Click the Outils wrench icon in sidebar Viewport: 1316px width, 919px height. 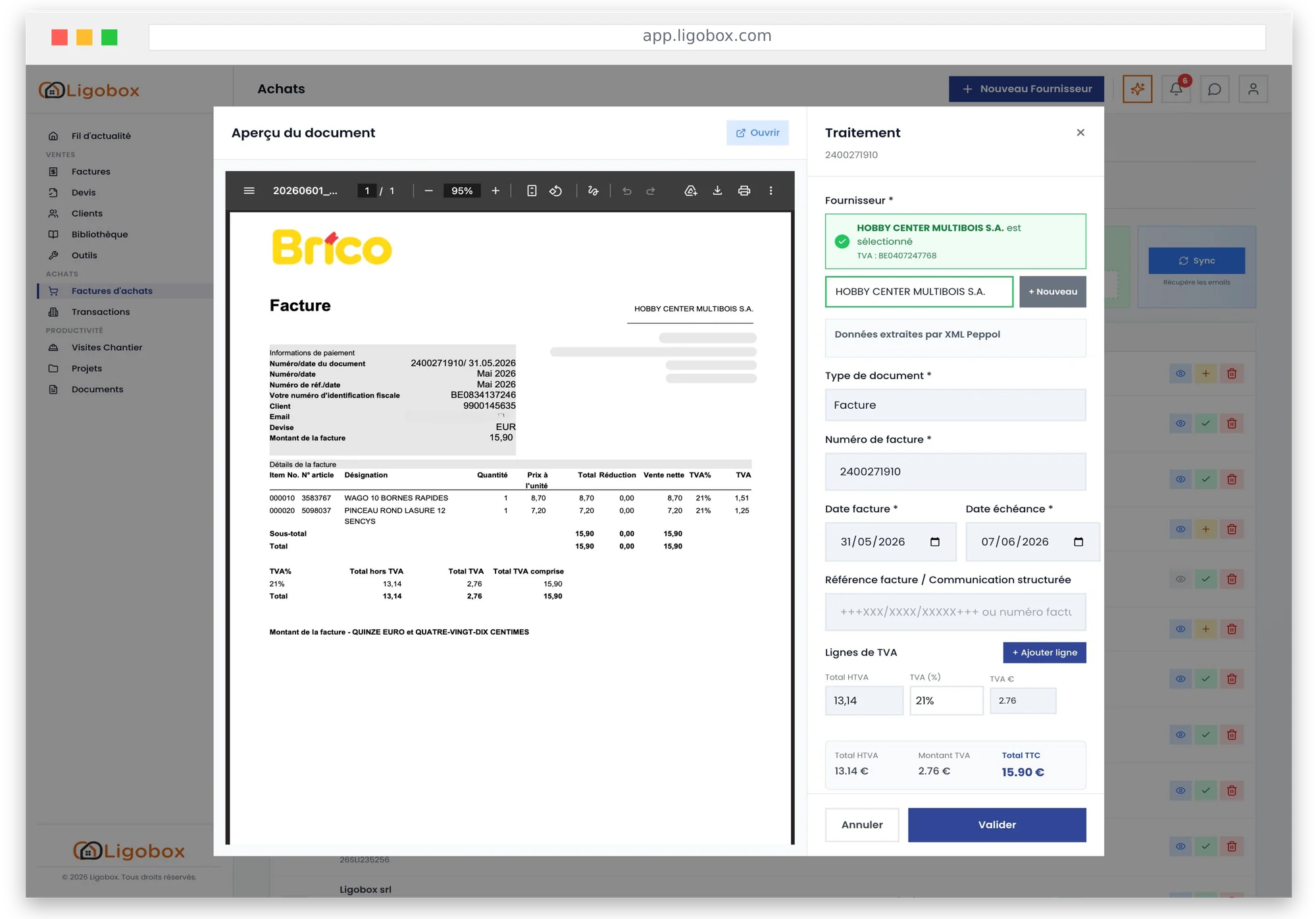point(53,255)
